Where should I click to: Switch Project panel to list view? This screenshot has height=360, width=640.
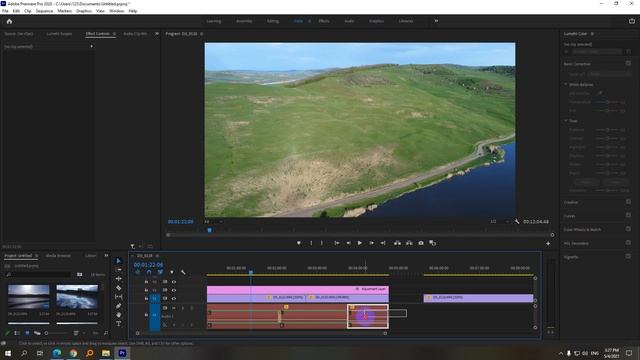point(17,333)
